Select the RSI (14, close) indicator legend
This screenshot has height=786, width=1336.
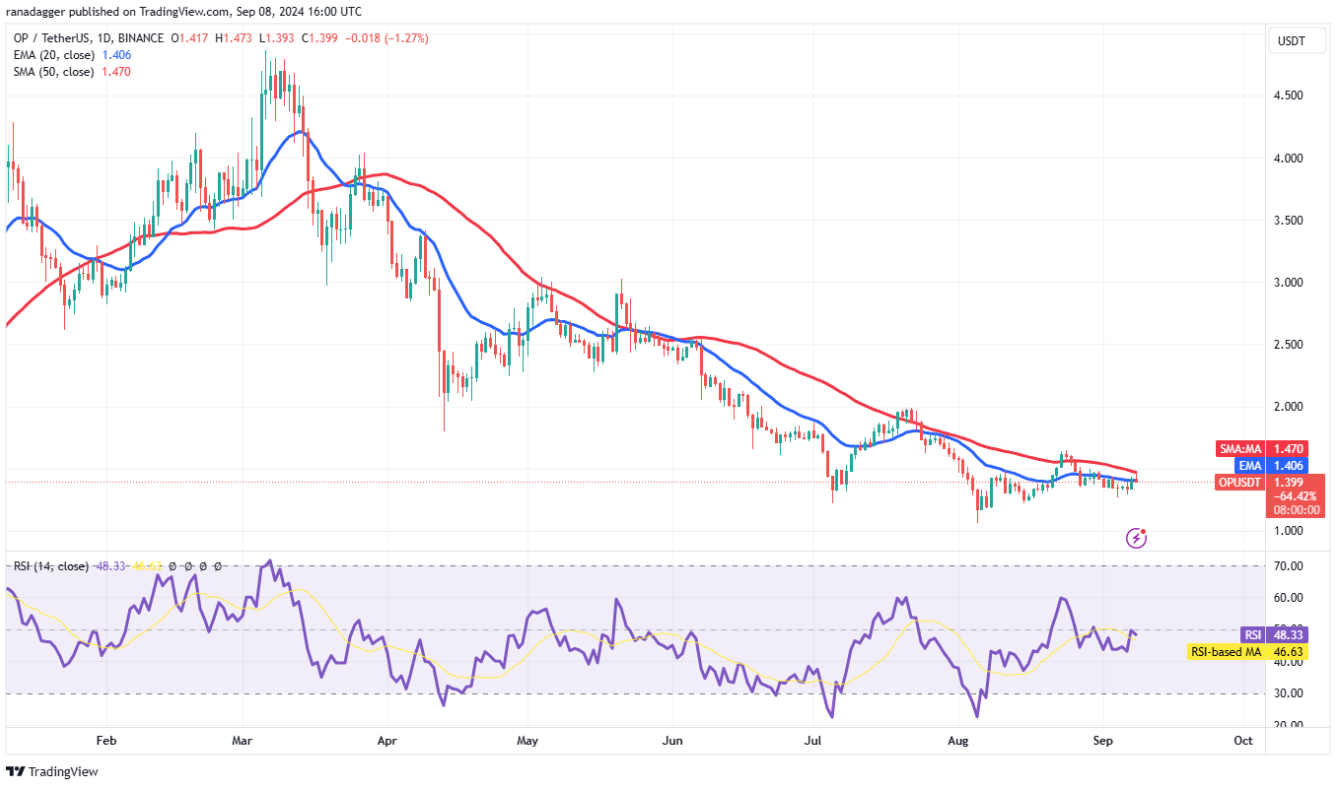[52, 567]
